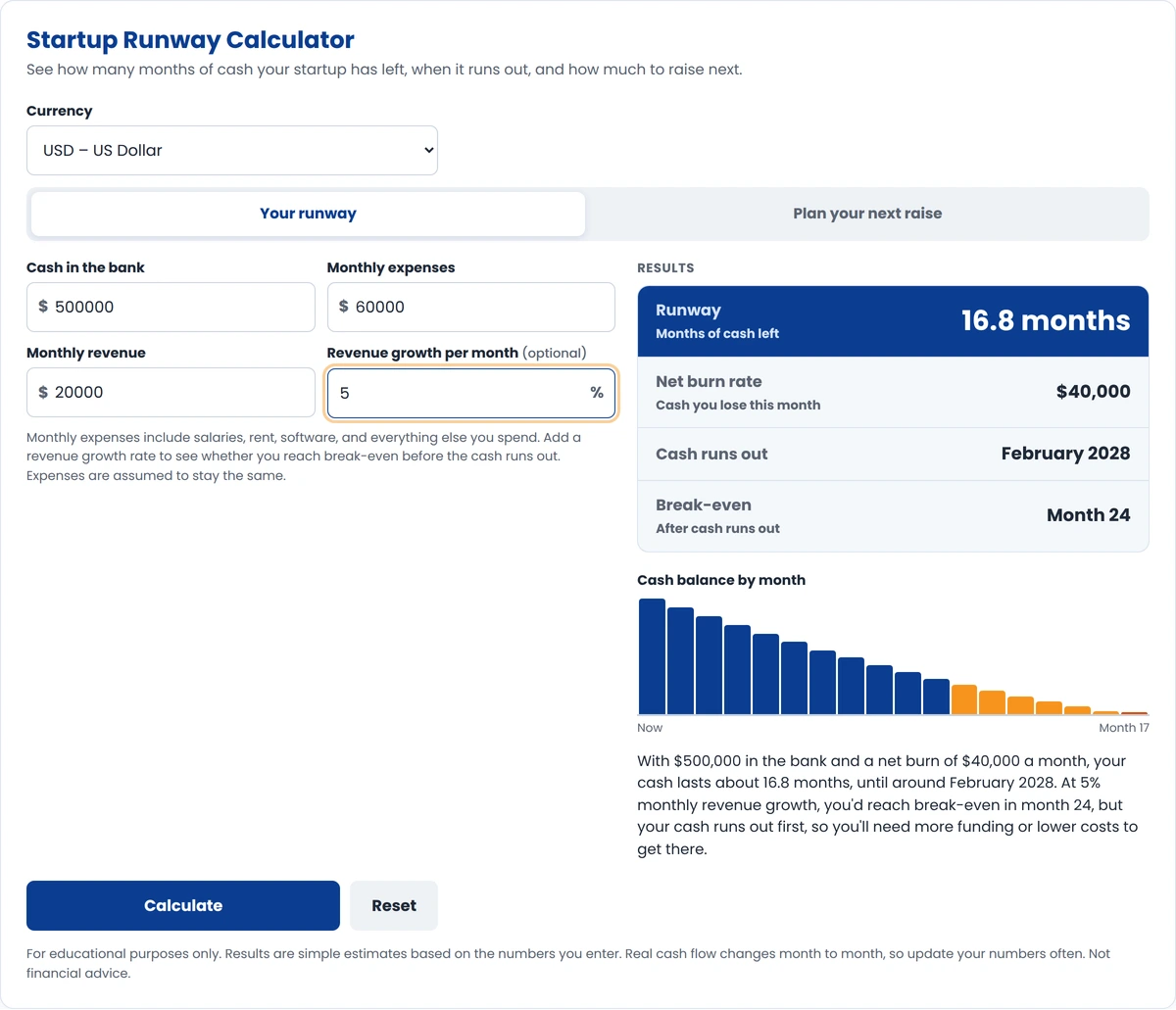Click the Monthly expenses input field
The width and height of the screenshot is (1176, 1010).
[470, 307]
